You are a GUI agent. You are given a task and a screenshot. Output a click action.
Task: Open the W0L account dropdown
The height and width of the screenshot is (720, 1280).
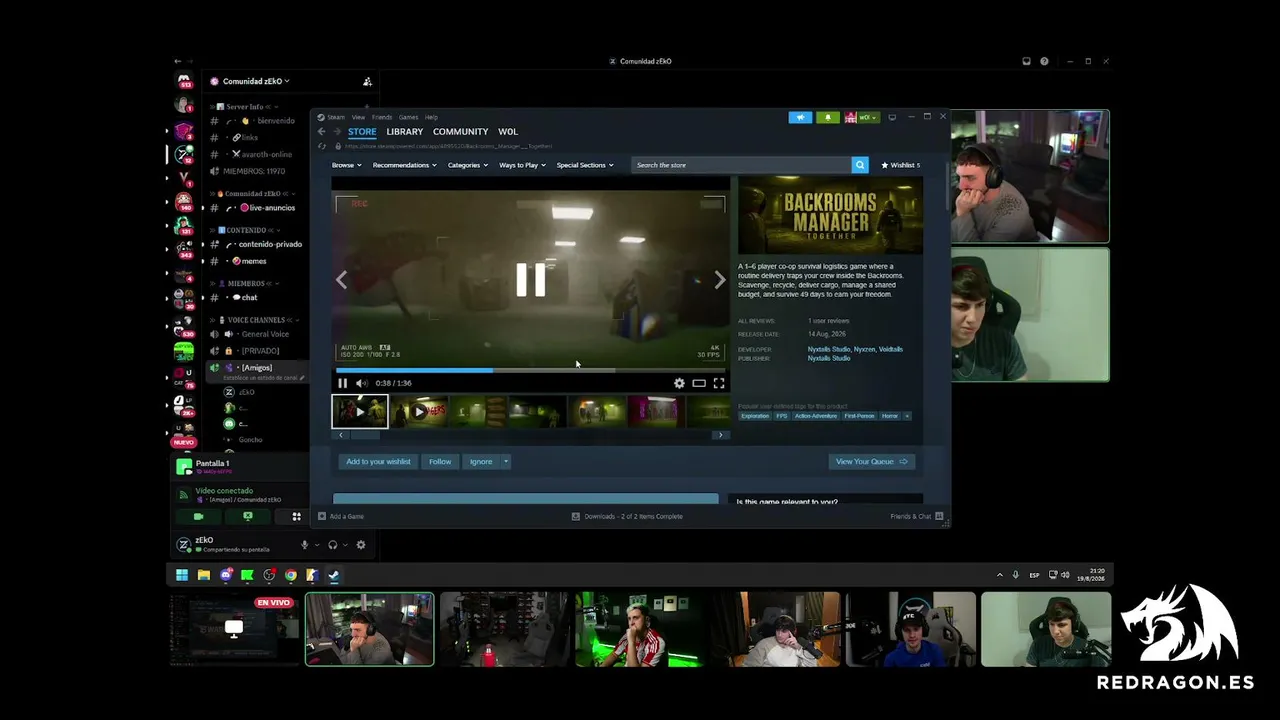pos(861,117)
